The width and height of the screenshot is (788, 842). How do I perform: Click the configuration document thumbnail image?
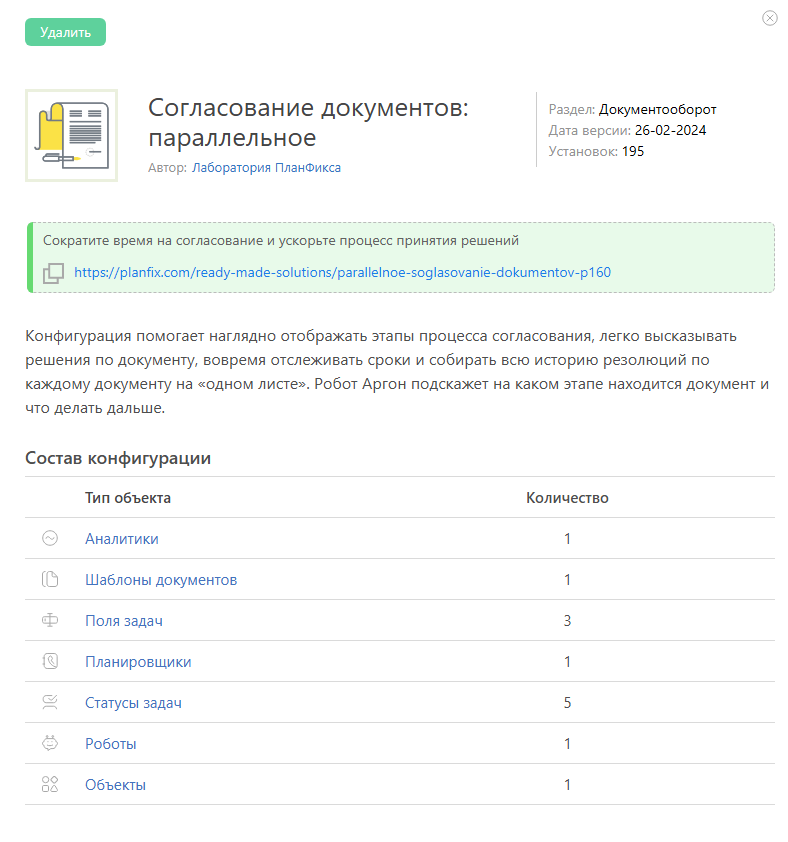71,135
